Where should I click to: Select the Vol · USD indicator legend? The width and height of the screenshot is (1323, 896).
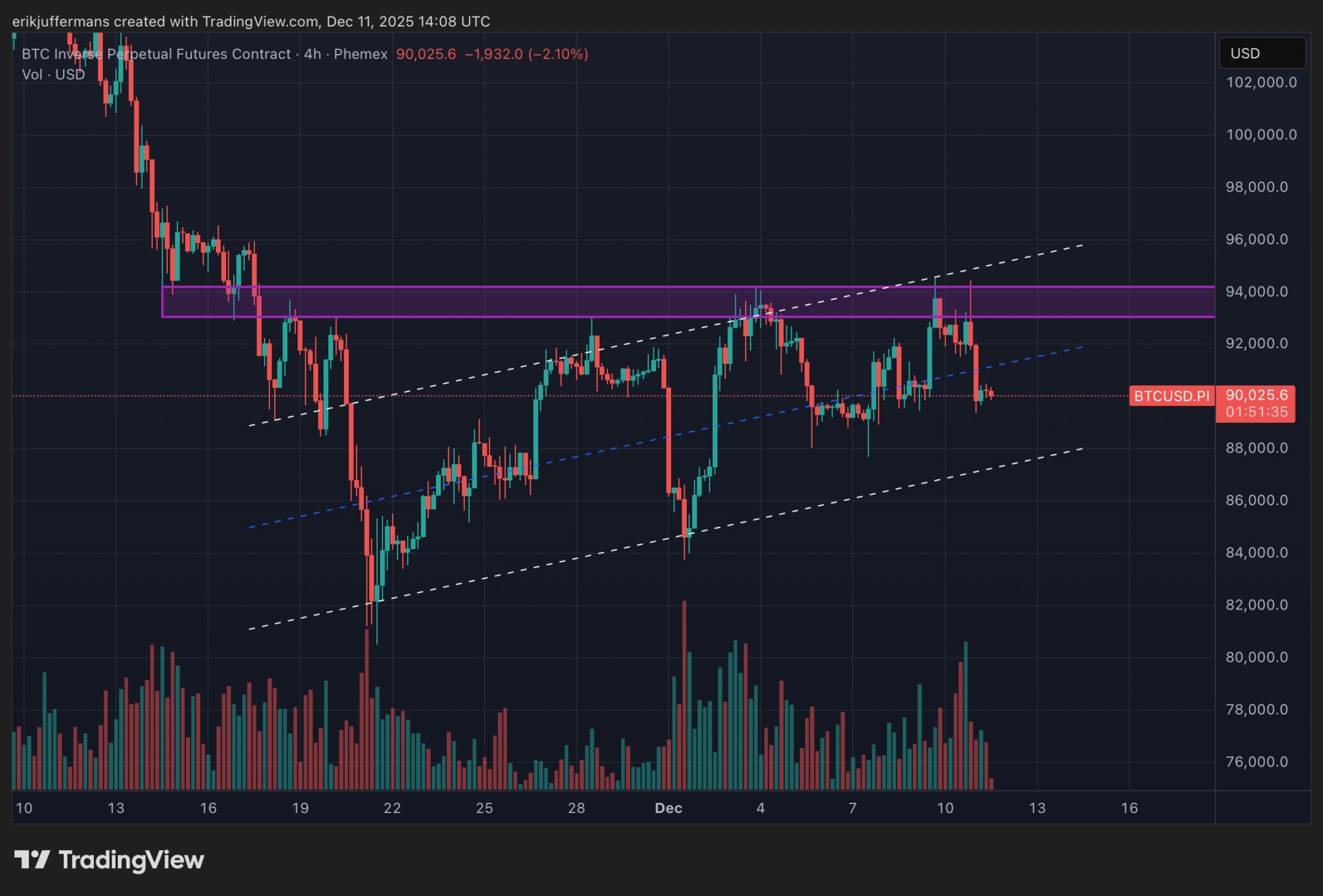[53, 75]
